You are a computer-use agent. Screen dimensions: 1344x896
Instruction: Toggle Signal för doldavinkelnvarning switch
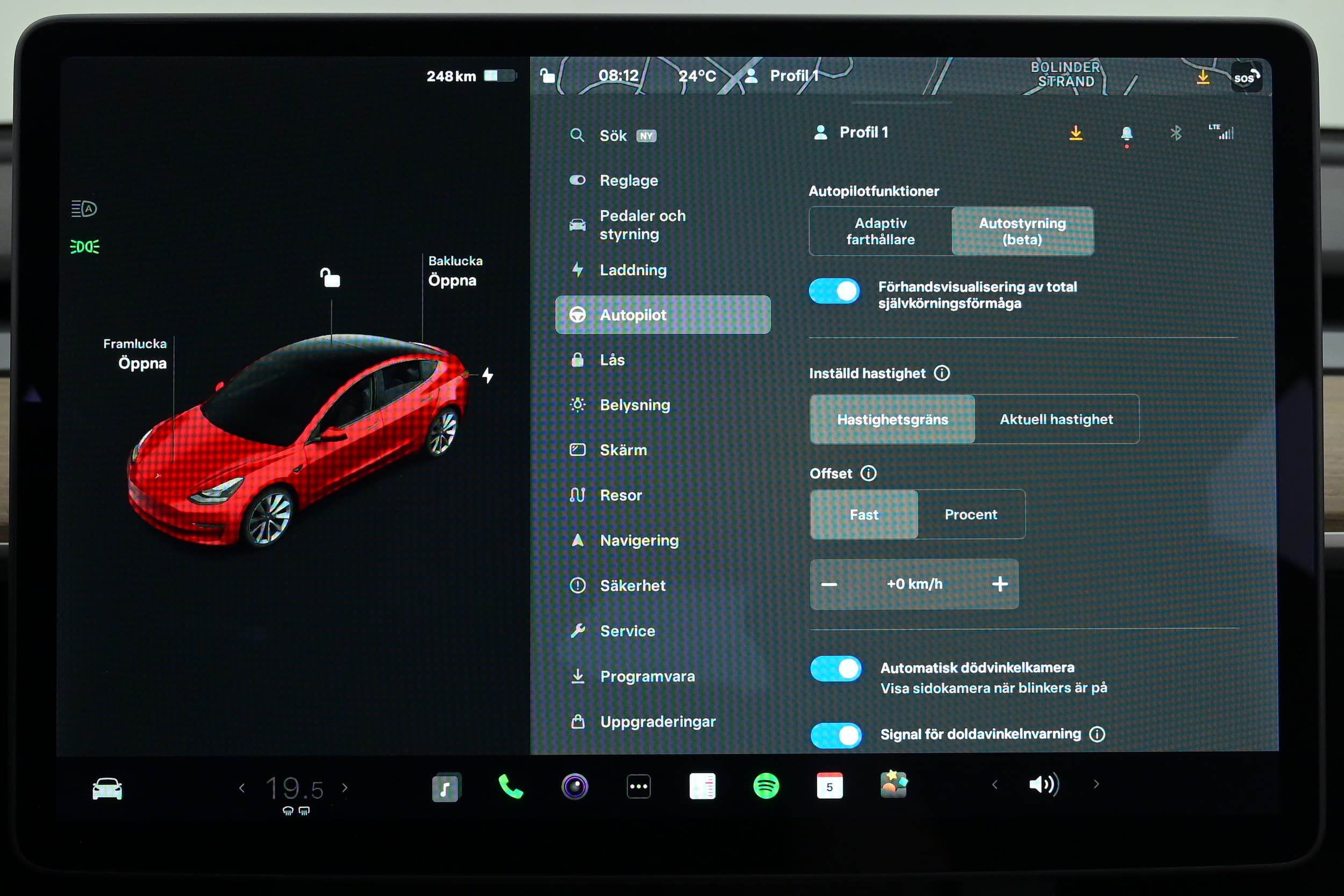pos(835,736)
